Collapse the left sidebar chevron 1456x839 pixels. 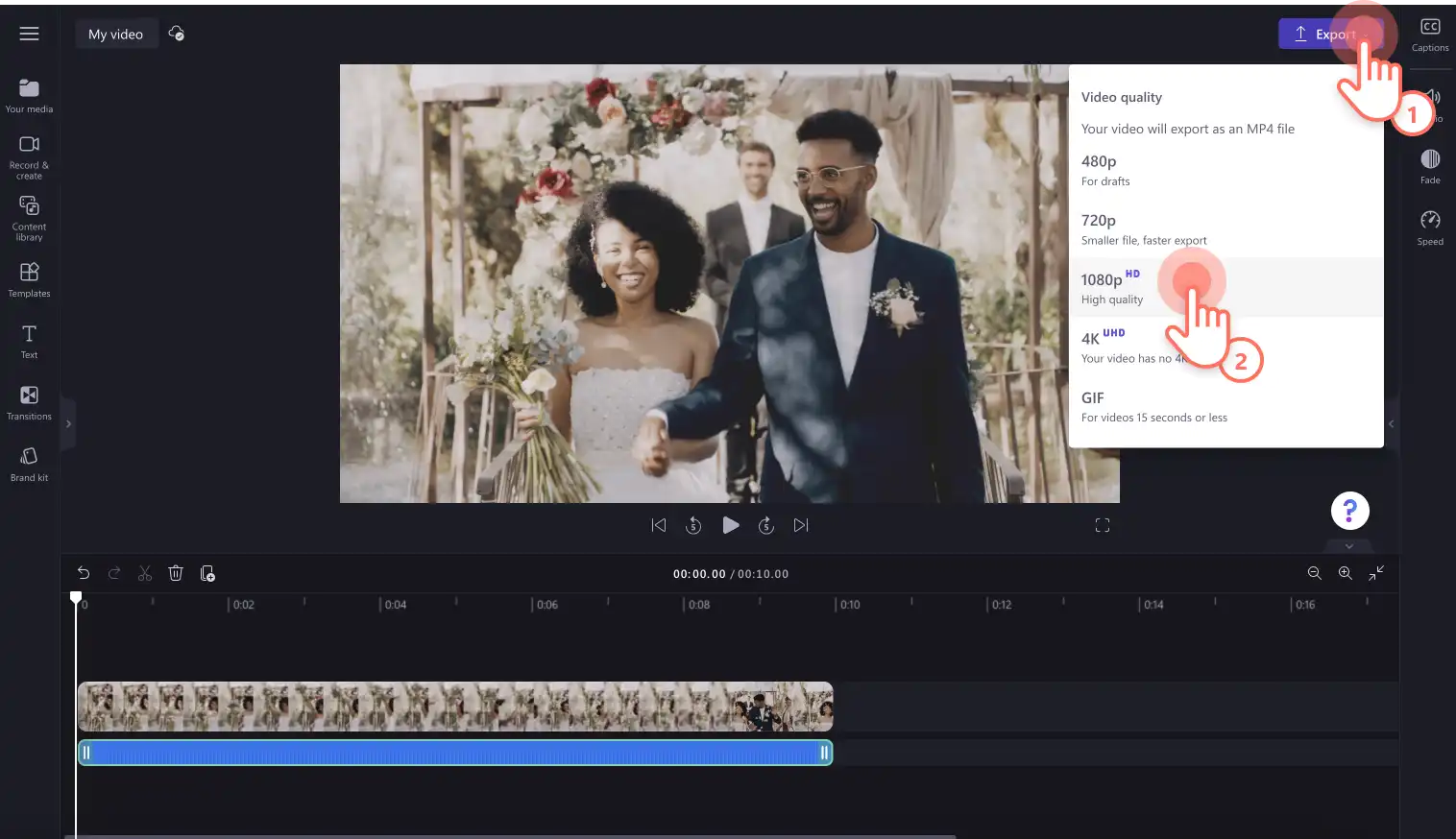pos(68,423)
